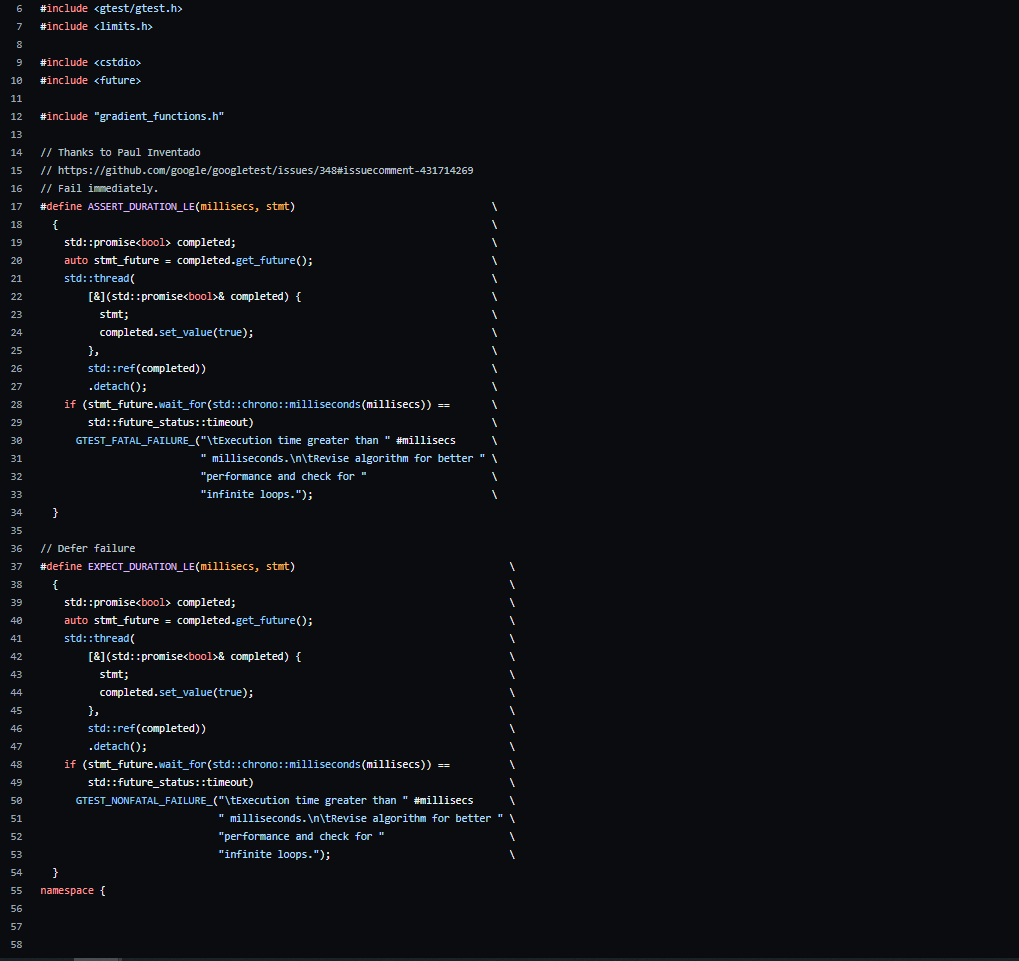Click the limits.h include statement
Image resolution: width=1019 pixels, height=961 pixels.
[95, 26]
